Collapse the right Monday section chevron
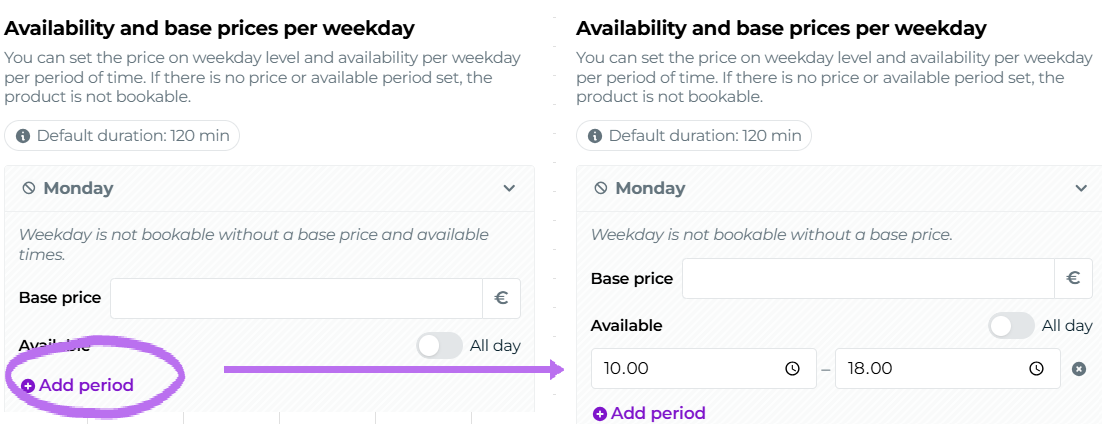 tap(1081, 188)
